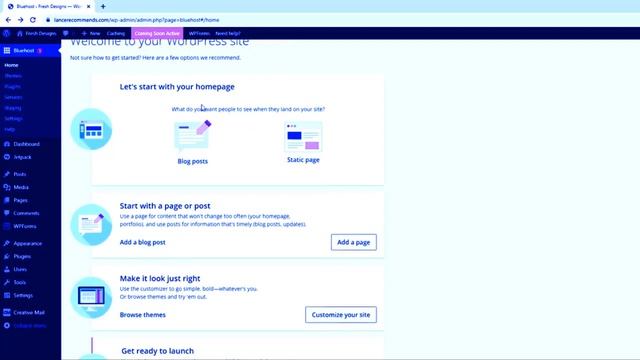This screenshot has width=640, height=360.
Task: Click the Appearance brush icon
Action: tap(7, 243)
